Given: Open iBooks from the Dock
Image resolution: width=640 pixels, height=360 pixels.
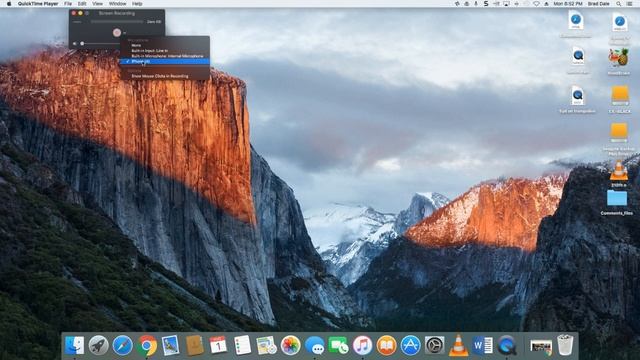Looking at the screenshot, I should click(387, 345).
